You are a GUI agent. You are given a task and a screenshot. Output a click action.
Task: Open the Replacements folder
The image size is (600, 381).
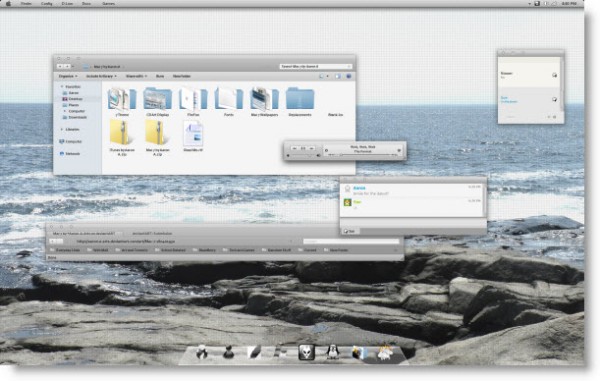(x=300, y=101)
